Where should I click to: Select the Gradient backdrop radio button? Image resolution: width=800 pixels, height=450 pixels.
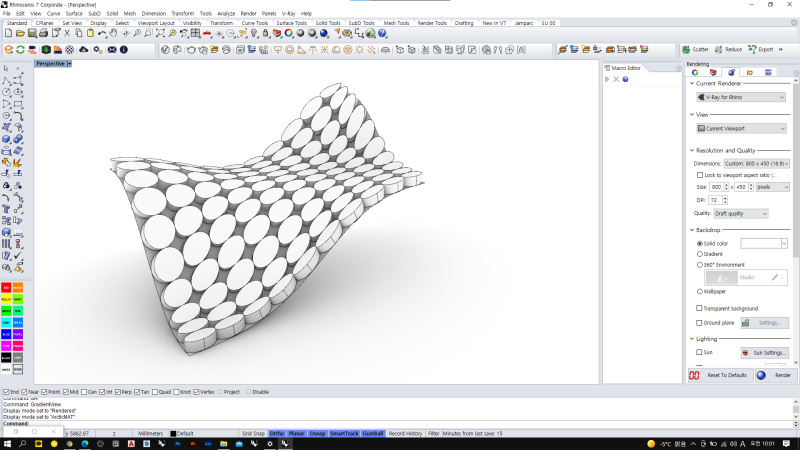[699, 254]
